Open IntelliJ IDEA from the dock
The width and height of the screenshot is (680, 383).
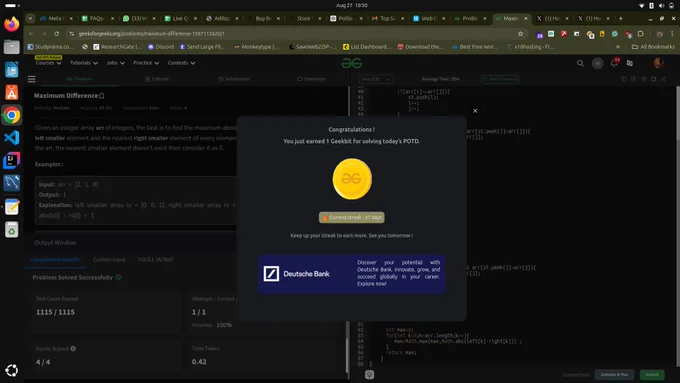(x=12, y=160)
